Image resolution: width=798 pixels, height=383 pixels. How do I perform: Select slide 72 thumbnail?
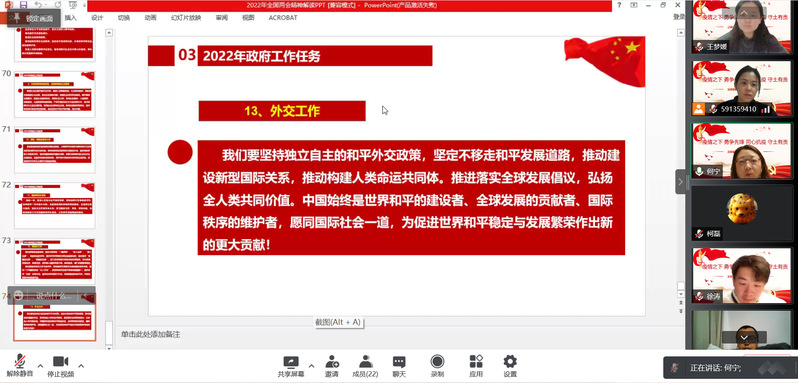coord(54,205)
